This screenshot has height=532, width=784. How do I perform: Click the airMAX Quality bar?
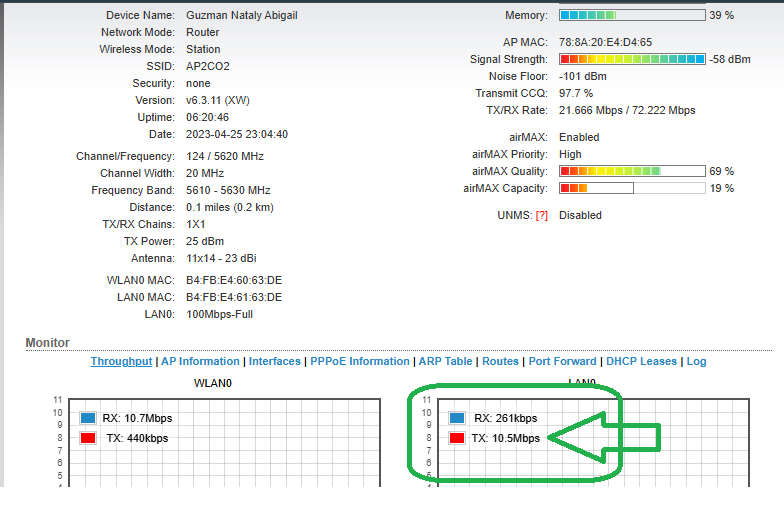(632, 171)
